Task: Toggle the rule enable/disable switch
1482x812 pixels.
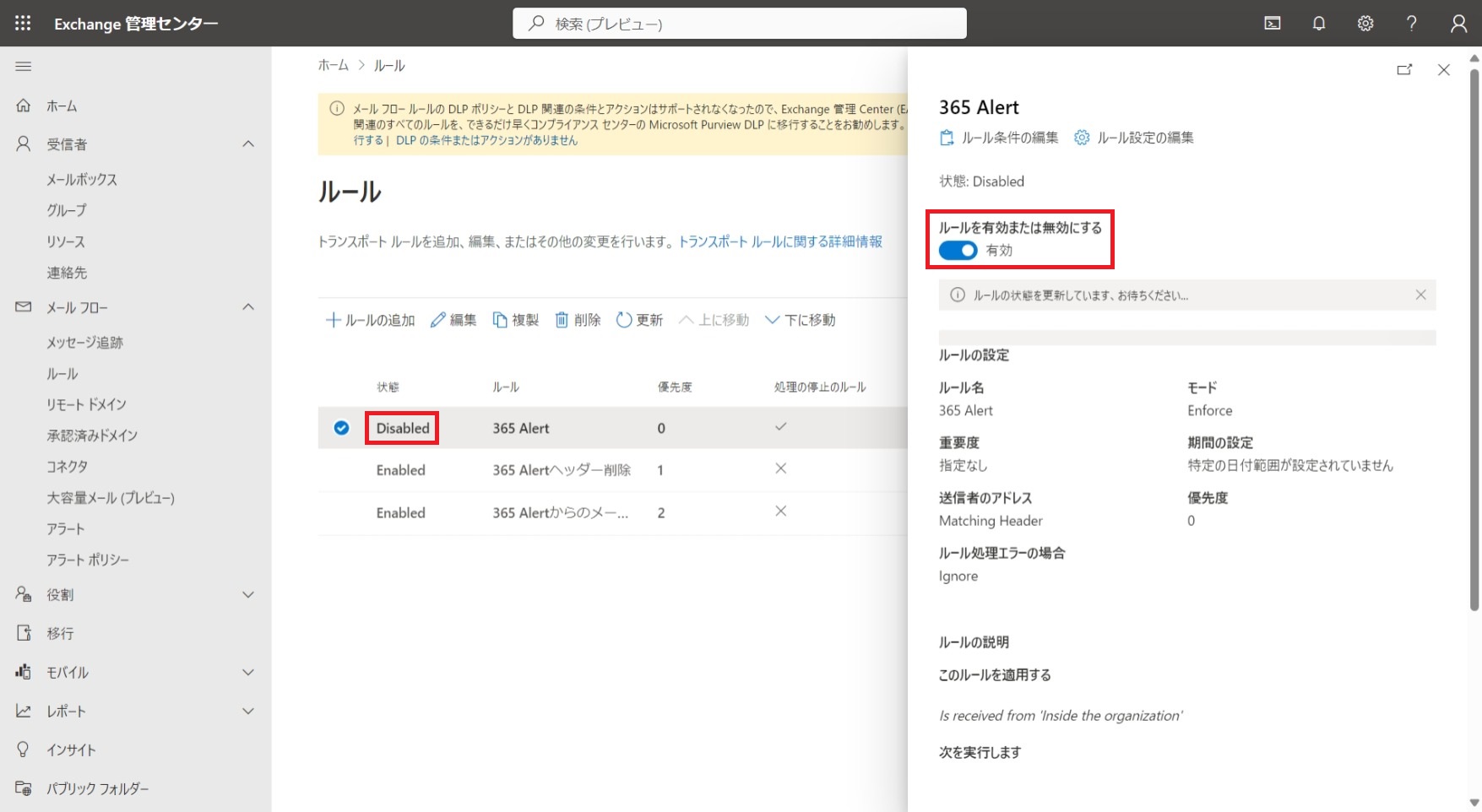Action: point(958,251)
